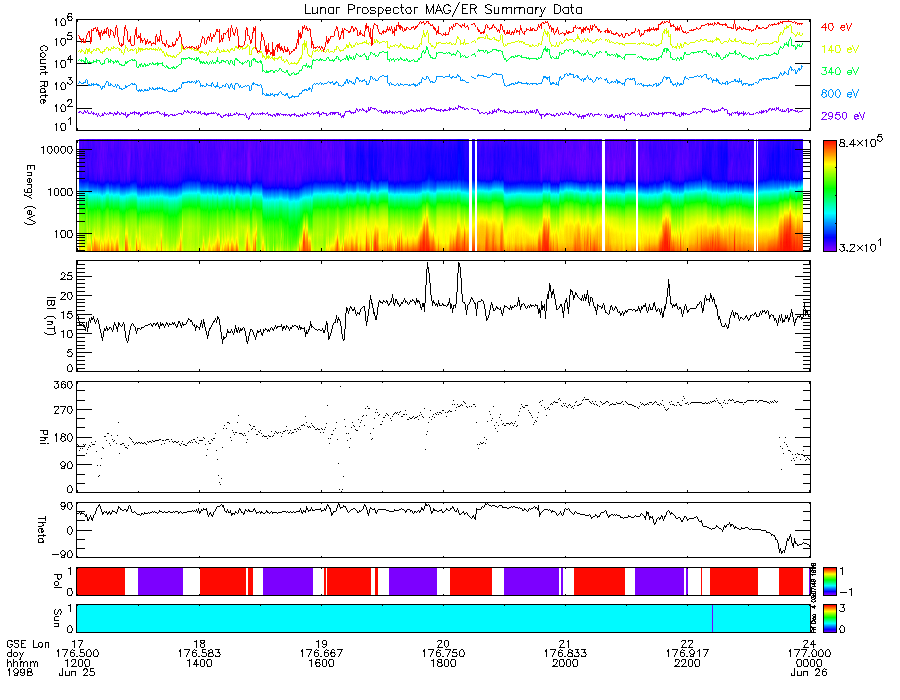Click the '1800' time tick label
This screenshot has height=700, width=900.
click(x=443, y=663)
